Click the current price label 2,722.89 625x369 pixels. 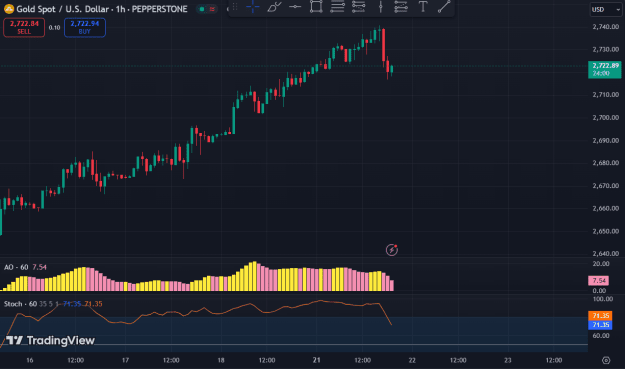tap(605, 69)
